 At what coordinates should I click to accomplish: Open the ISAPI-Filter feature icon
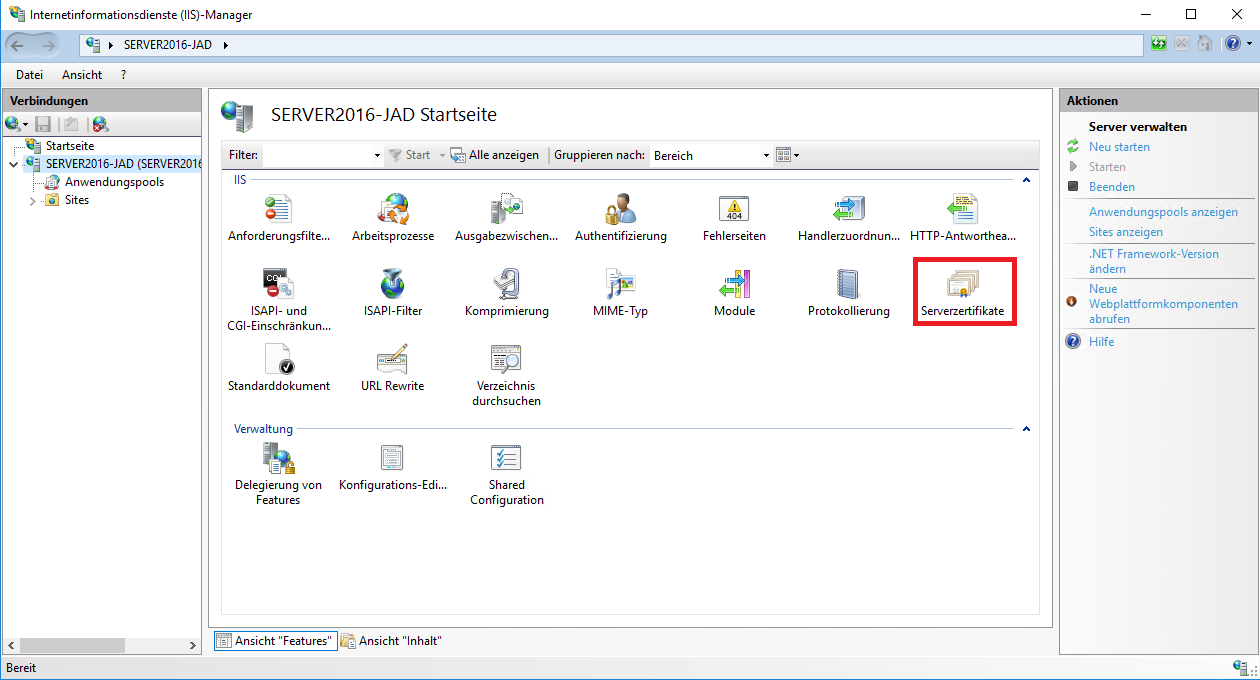tap(392, 285)
